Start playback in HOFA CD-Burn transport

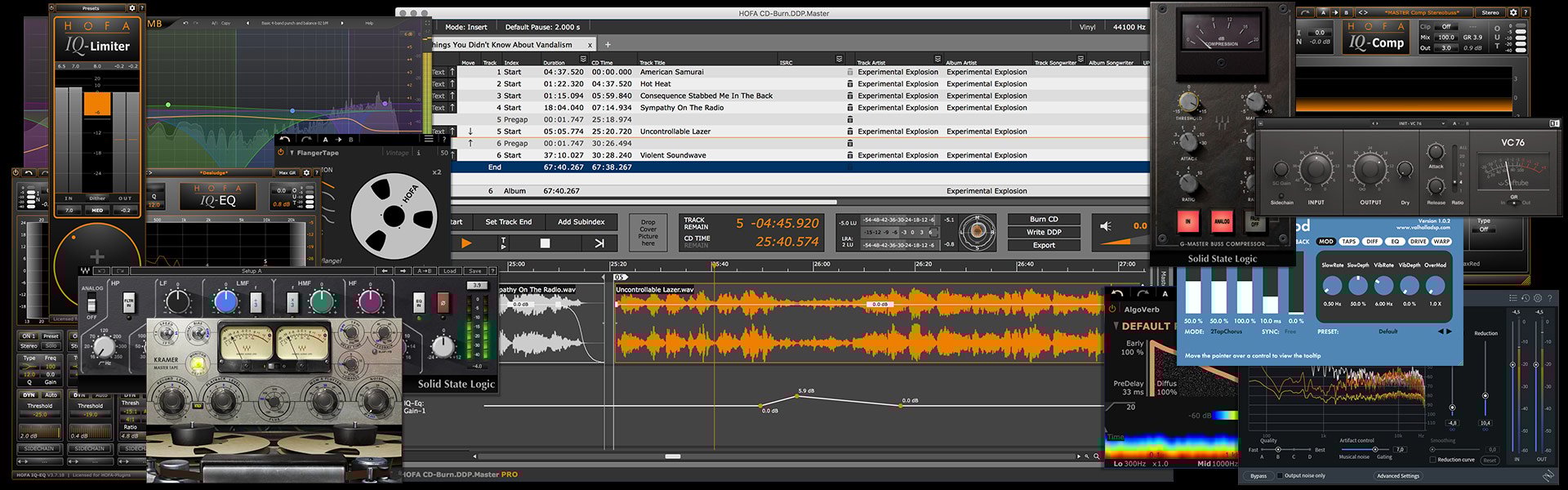coord(466,243)
